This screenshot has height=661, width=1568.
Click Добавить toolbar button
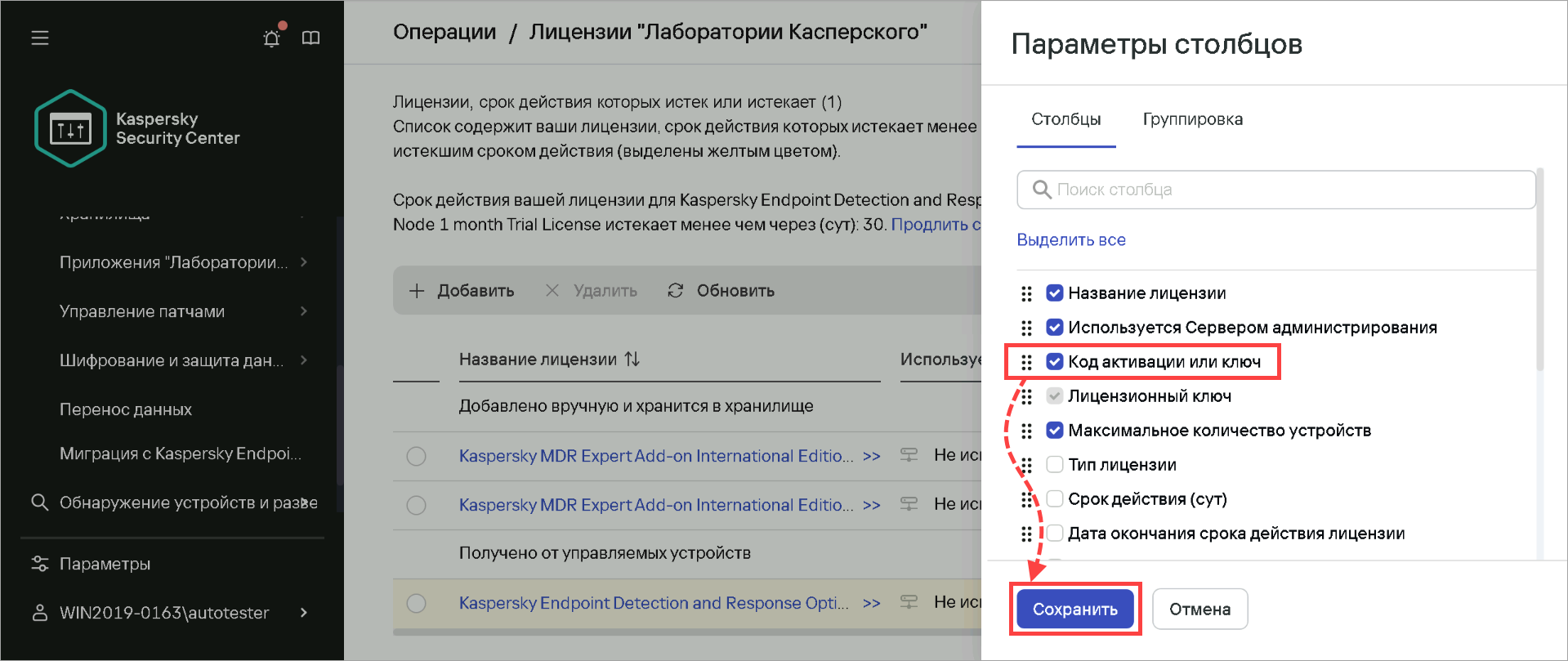point(462,291)
